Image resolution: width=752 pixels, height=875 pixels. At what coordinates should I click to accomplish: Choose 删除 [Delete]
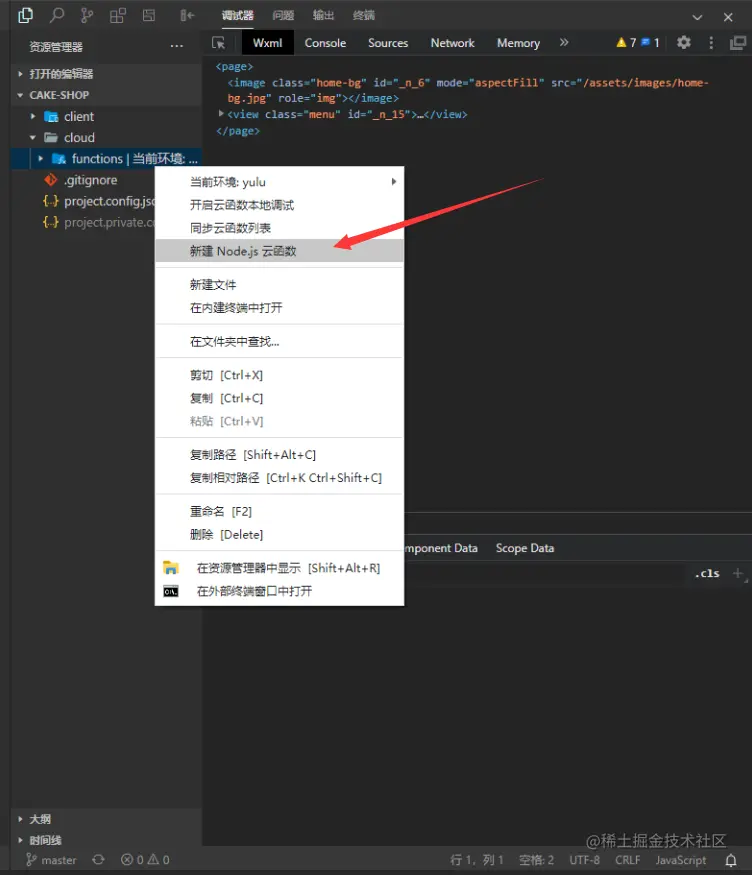[279, 534]
